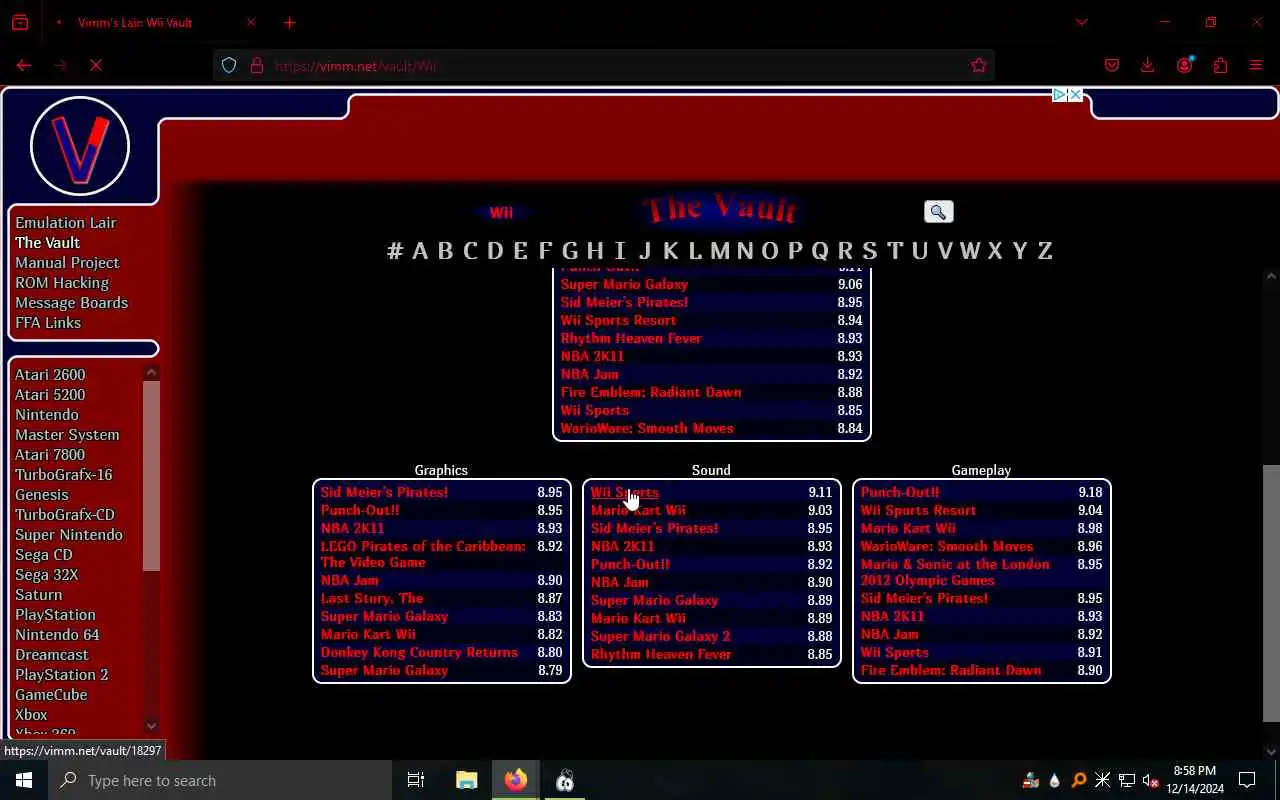The image size is (1280, 800).
Task: Click the site padlock icon
Action: coord(256,65)
